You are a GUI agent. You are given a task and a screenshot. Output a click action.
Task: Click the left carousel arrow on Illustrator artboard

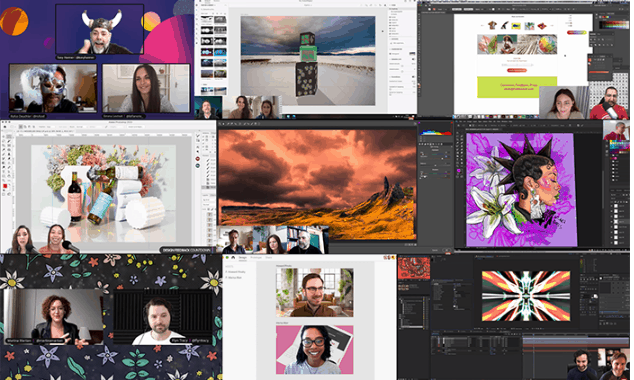482,25
